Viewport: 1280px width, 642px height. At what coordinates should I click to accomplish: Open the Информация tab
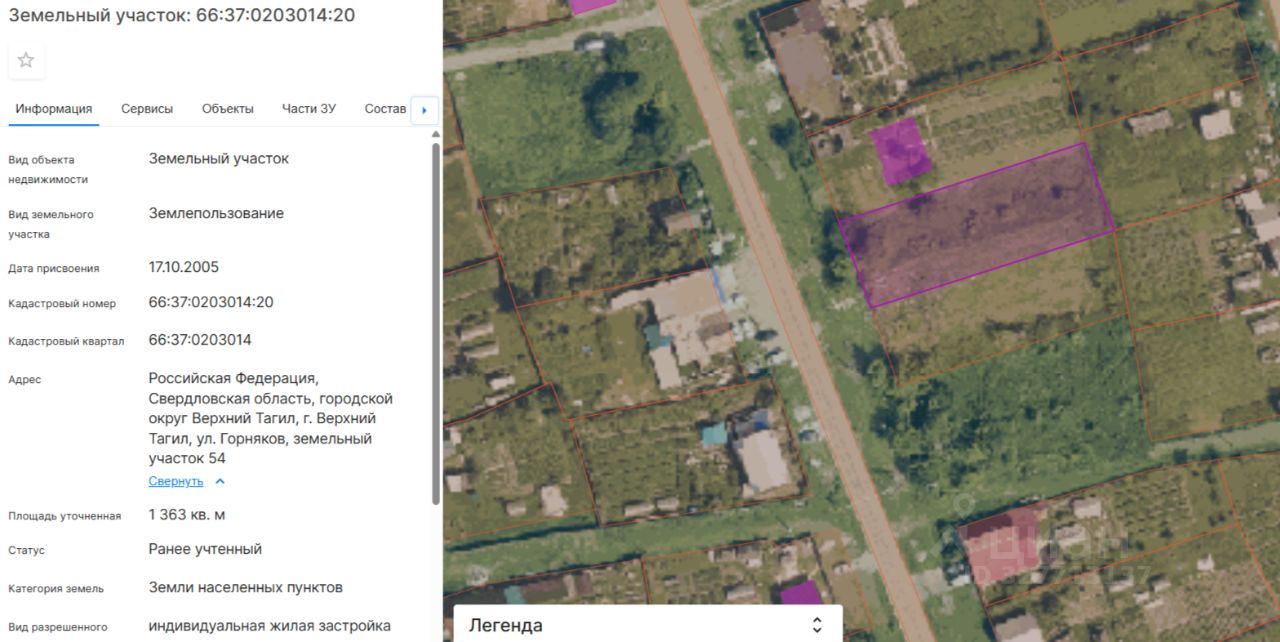click(54, 109)
